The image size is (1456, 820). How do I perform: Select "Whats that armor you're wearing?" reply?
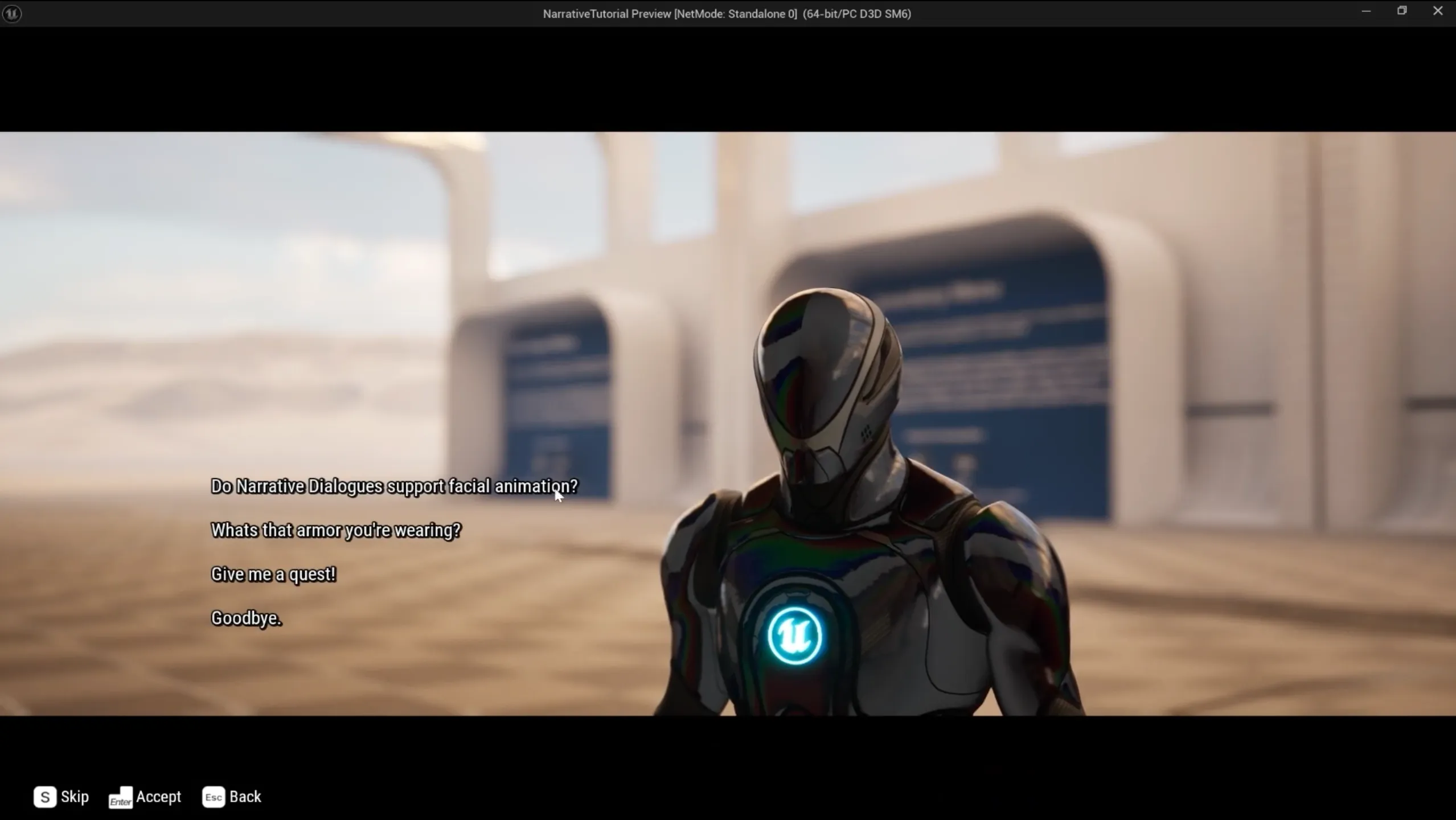[336, 530]
